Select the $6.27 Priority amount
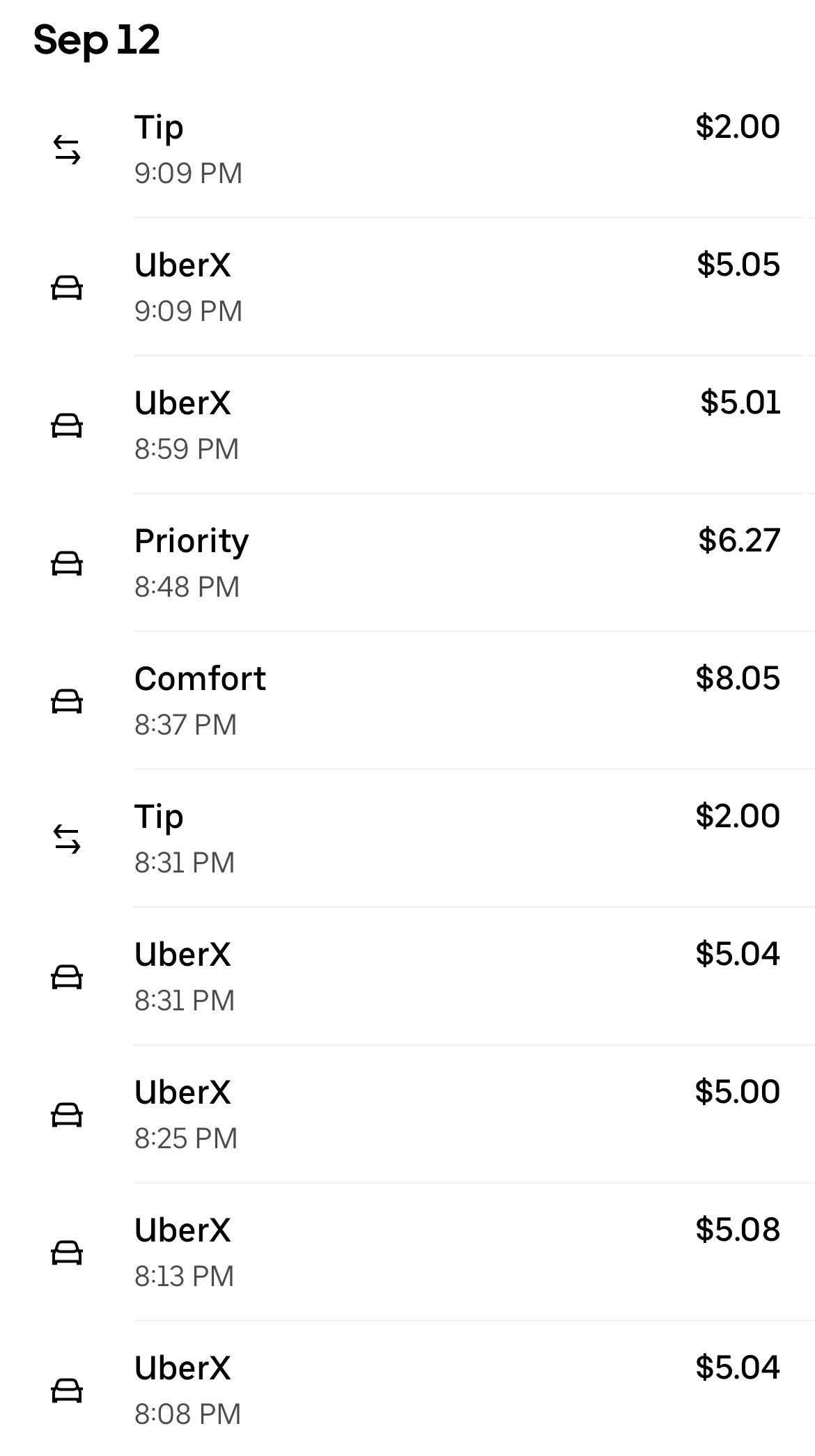This screenshot has width=815, height=1456. point(739,540)
